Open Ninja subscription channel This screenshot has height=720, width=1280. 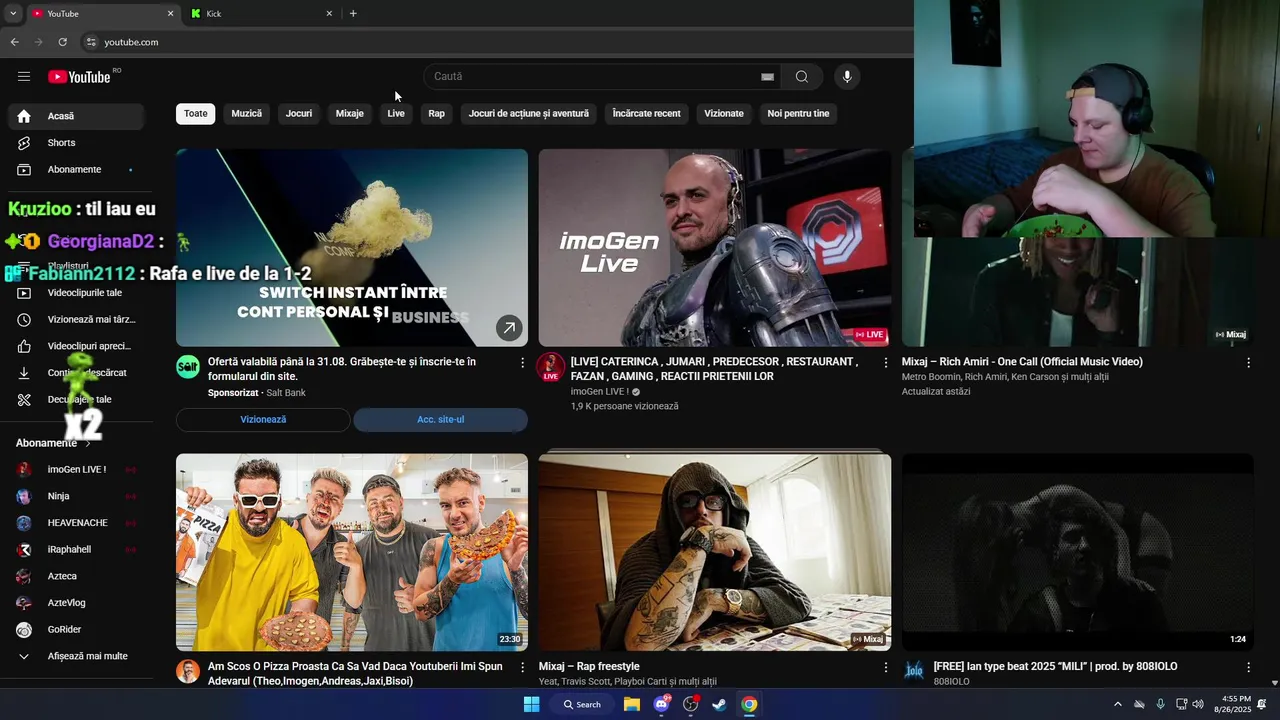click(76, 496)
